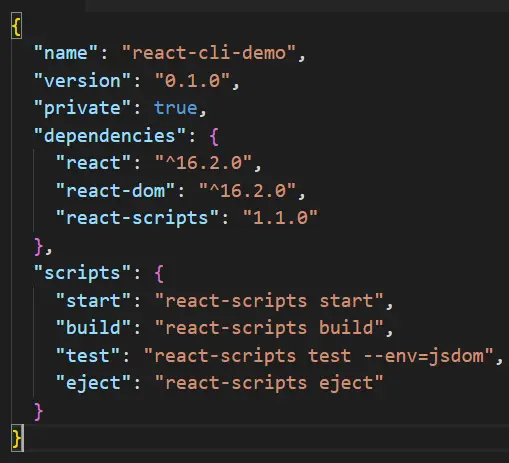Screen dimensions: 509x463
Task: Click the "dependencies" key
Action: 110,135
